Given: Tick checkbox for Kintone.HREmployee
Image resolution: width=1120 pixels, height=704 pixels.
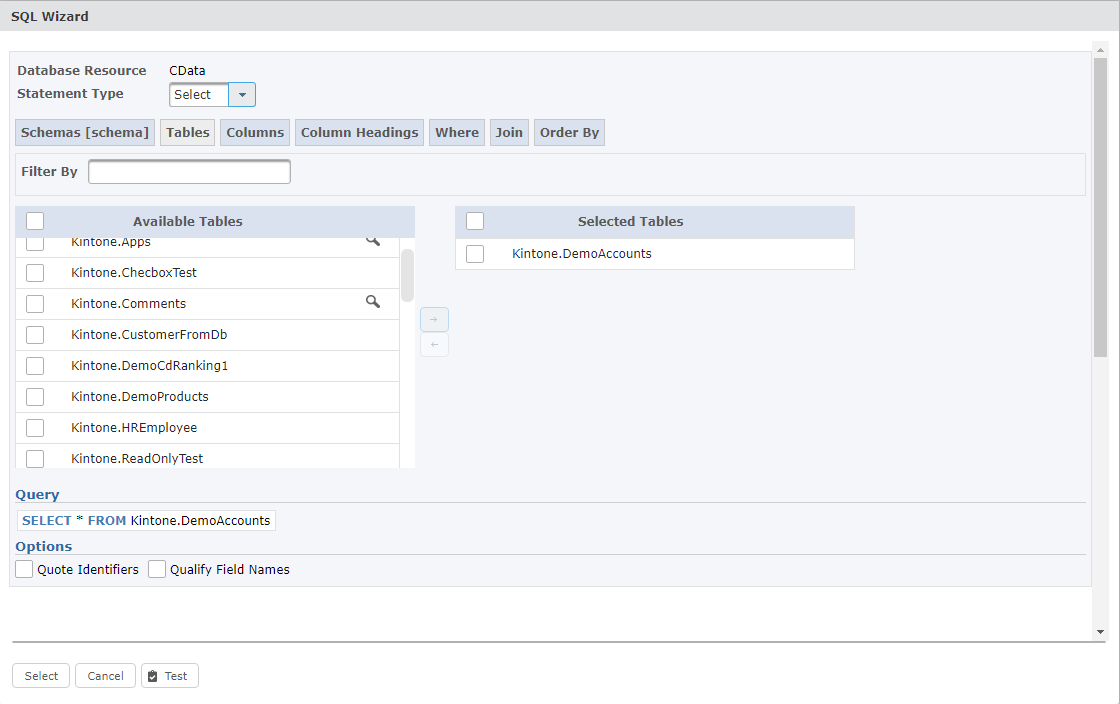Looking at the screenshot, I should coord(35,428).
